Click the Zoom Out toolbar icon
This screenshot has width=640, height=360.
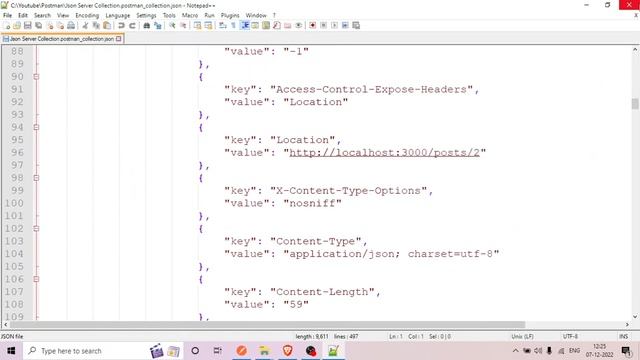tap(183, 25)
